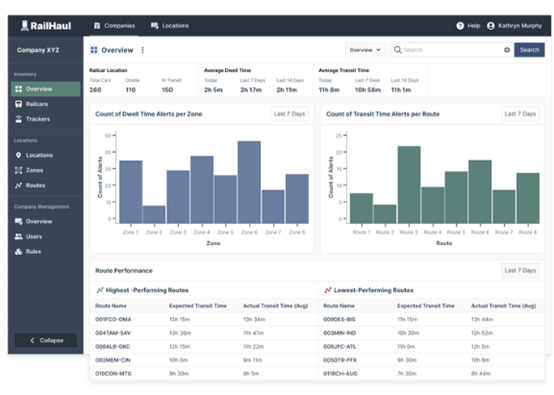Screen dimensions: 554x395
Task: Click Route Name header in Lowest-Performing table
Action: tap(339, 306)
